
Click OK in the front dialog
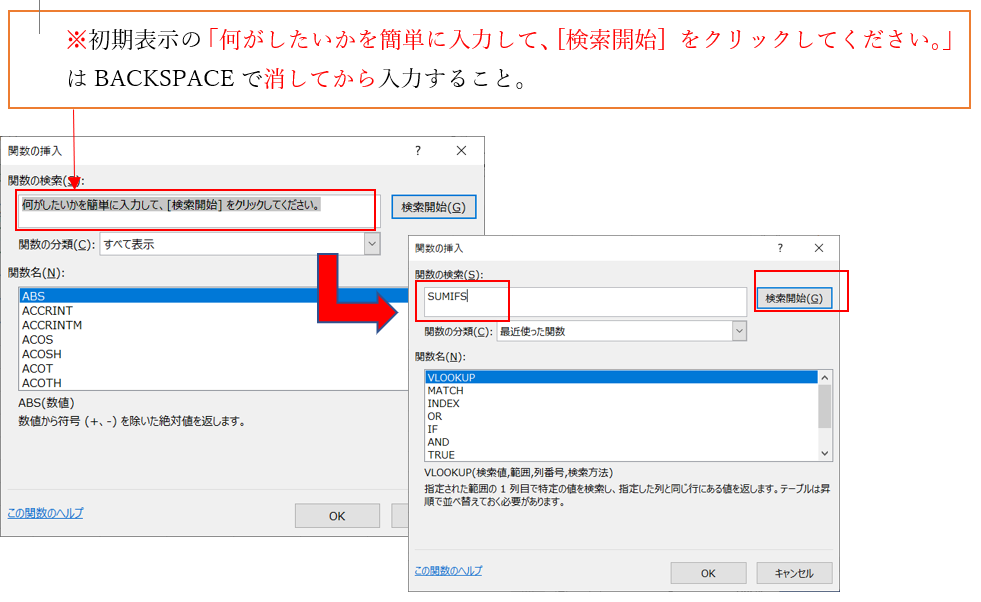point(708,573)
